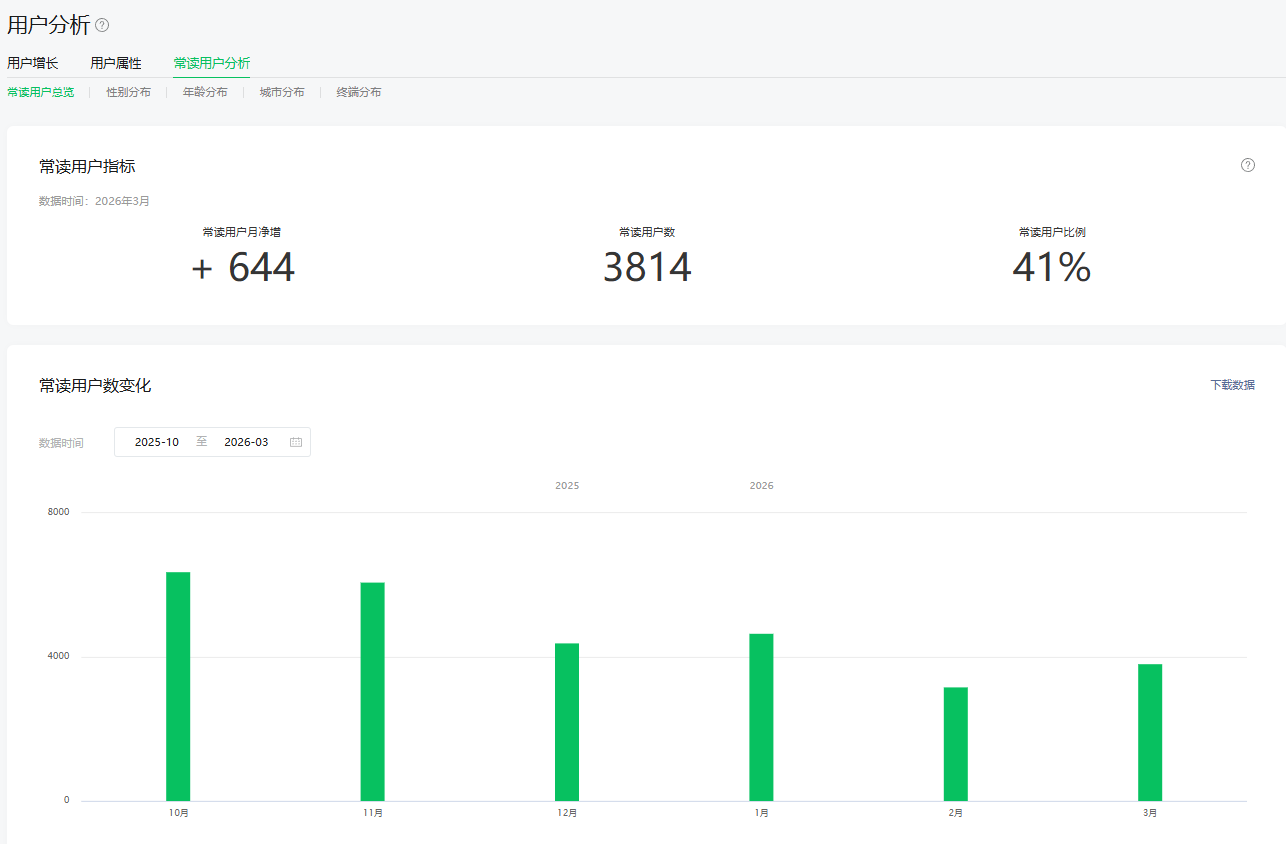Click help icon in 常读用户指标 card

tap(1247, 165)
